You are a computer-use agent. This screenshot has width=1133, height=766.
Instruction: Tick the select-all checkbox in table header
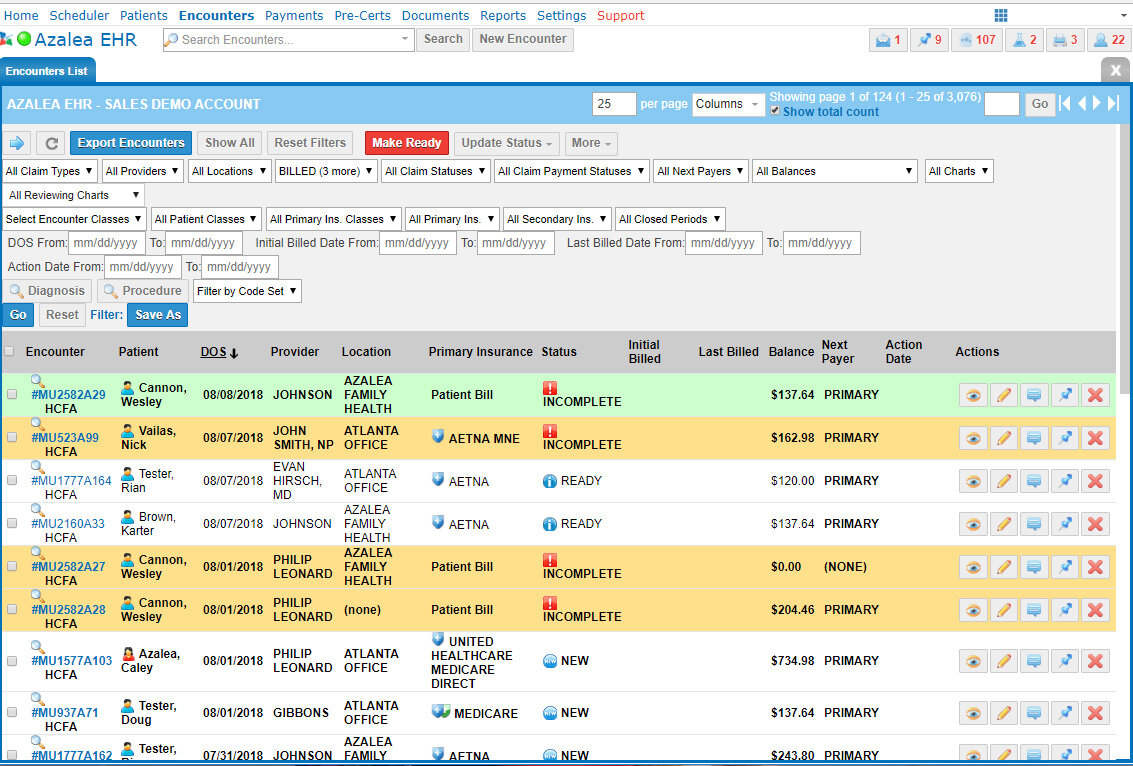point(10,352)
